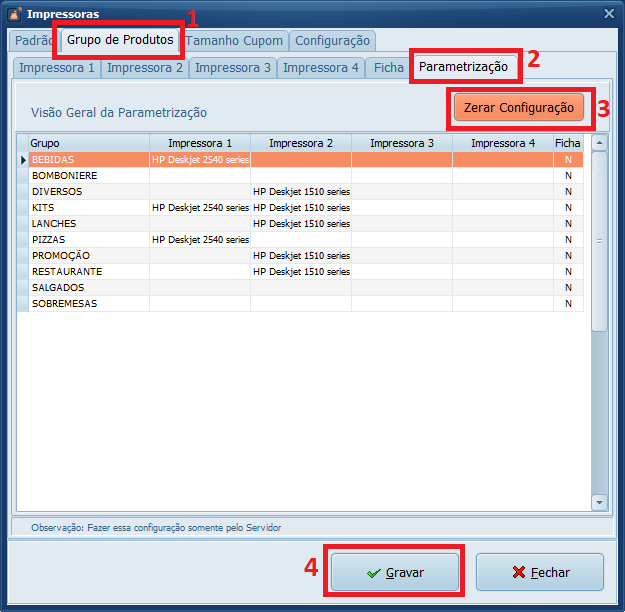625x612 pixels.
Task: Open the Impressora 1 sub-tab
Action: [57, 68]
